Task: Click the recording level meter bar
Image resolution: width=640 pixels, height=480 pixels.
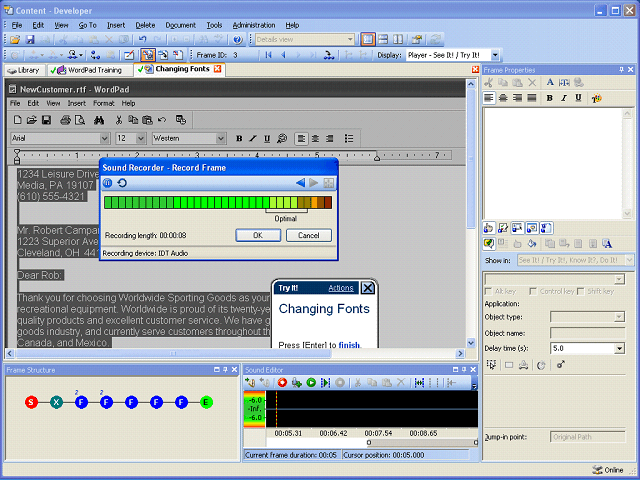Action: [x=218, y=202]
